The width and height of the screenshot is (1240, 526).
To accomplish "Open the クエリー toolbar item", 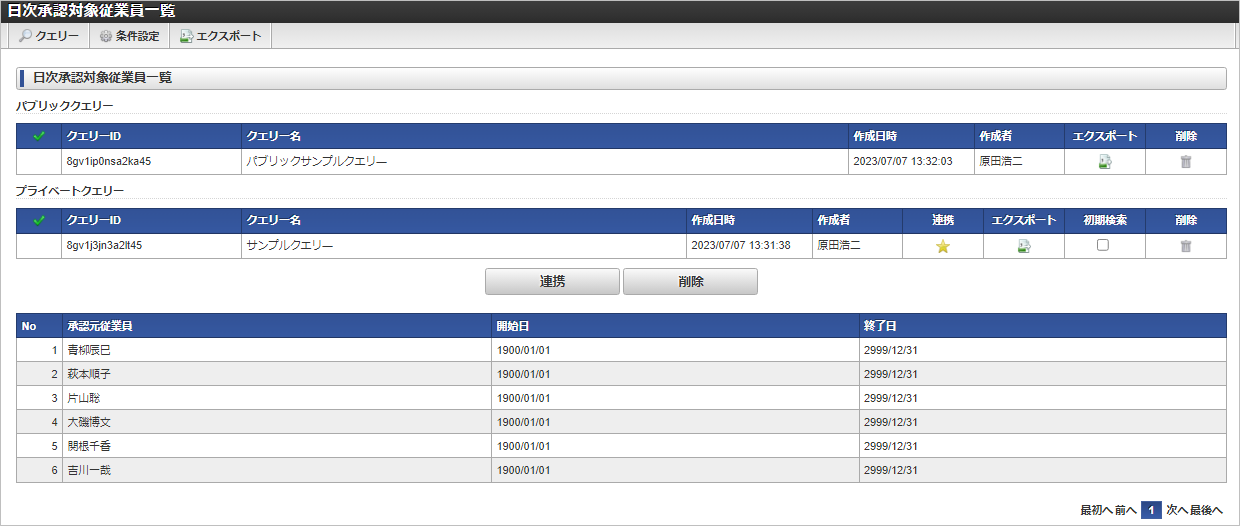I will [49, 36].
